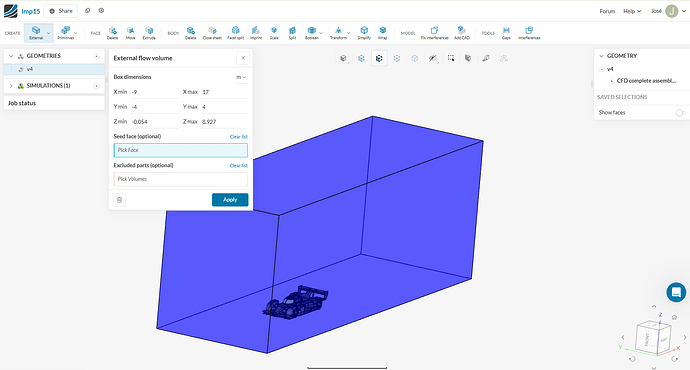Enable box selection tool
Viewport: 690px width, 370px height.
[451, 58]
